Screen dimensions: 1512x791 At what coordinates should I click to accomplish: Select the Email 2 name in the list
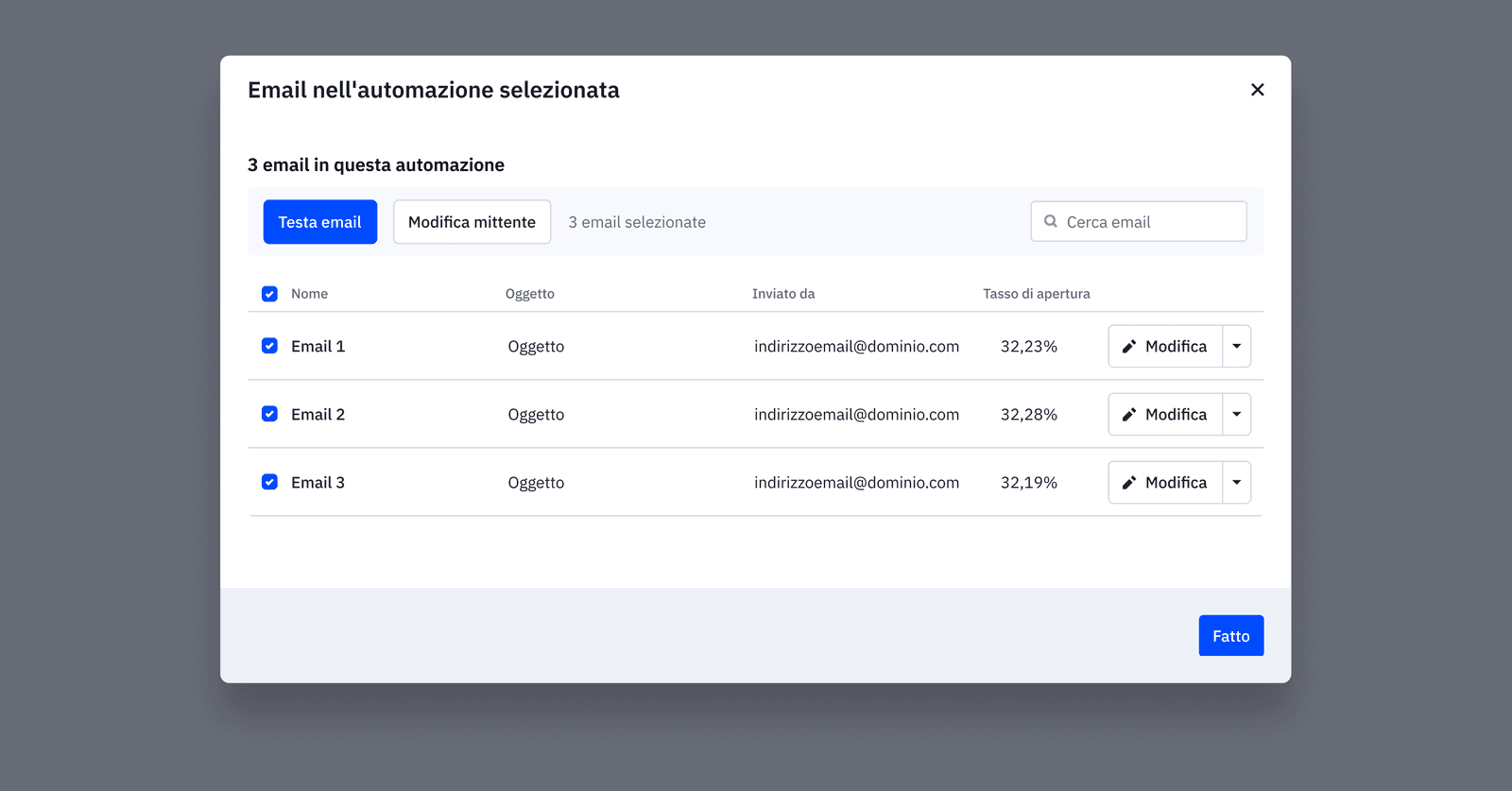point(318,415)
